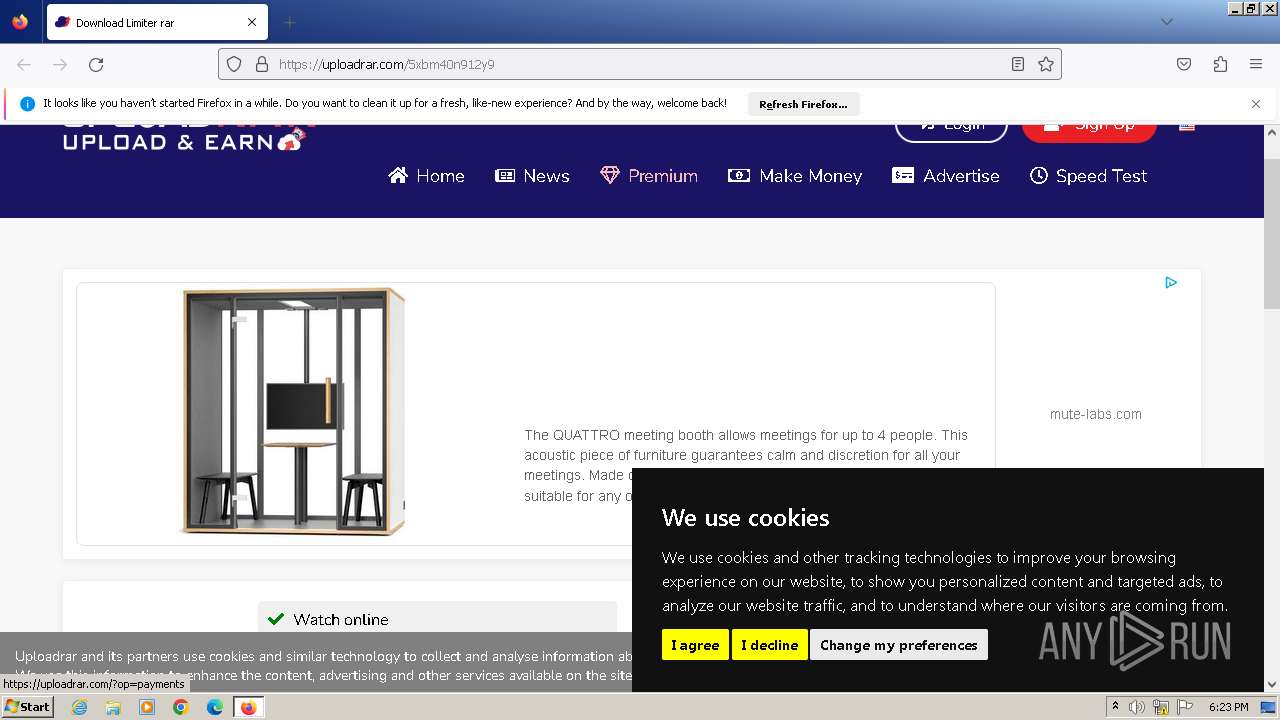Save page to Pocket icon
This screenshot has width=1280, height=720.
tap(1184, 64)
